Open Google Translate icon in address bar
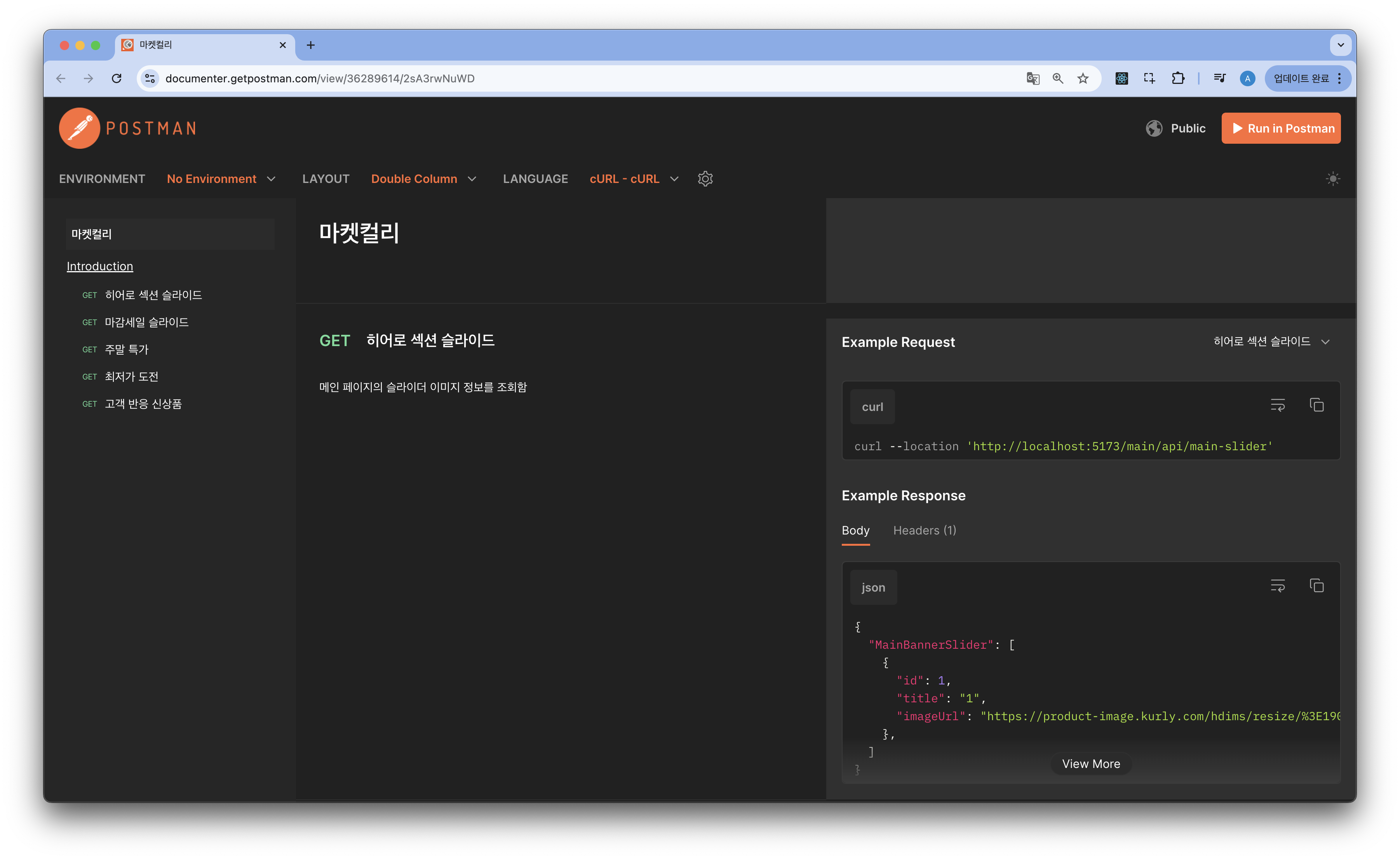Screen dimensions: 1400x860 tap(1033, 78)
